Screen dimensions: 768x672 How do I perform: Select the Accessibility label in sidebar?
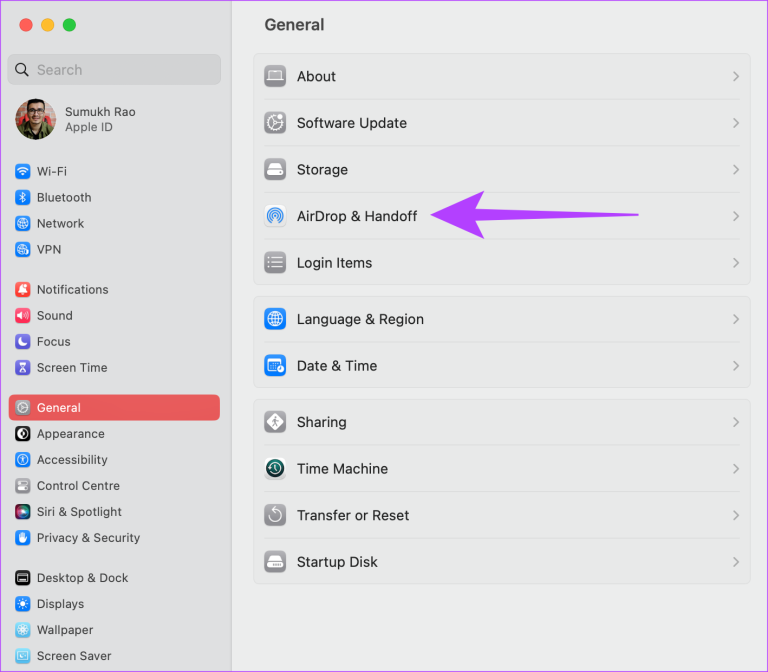click(x=72, y=459)
